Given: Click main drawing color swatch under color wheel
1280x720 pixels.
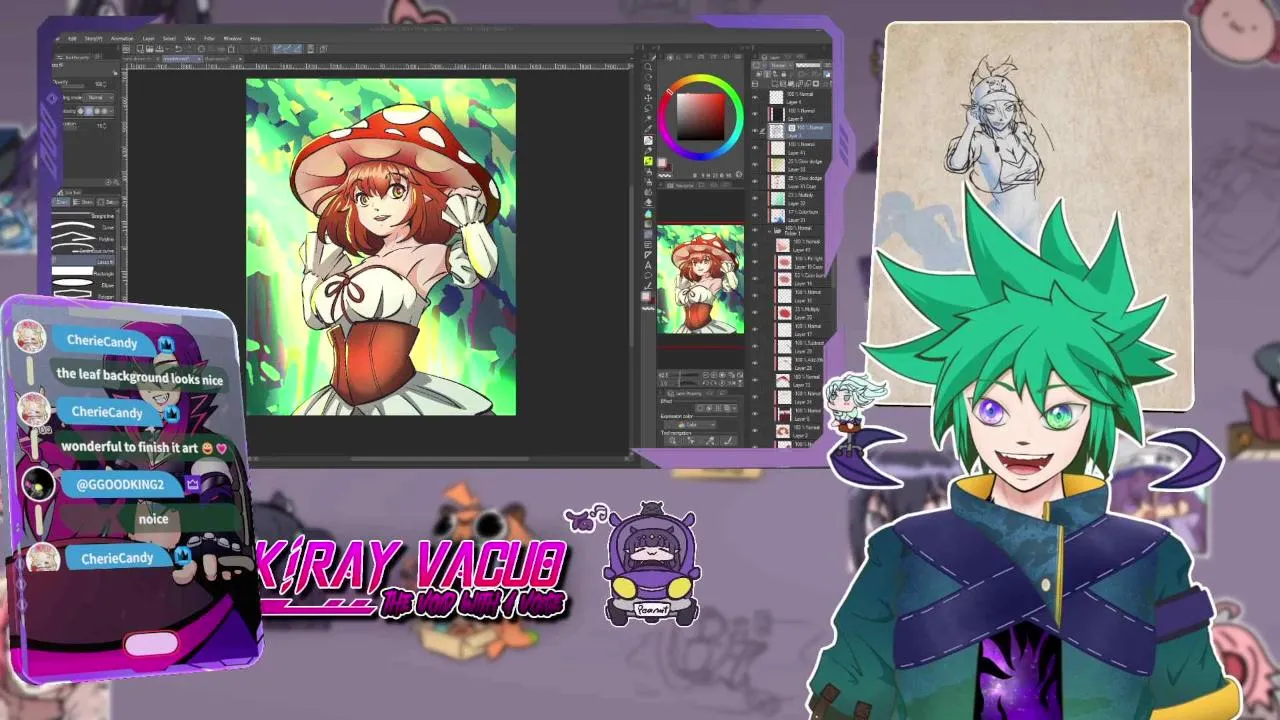Looking at the screenshot, I should click(661, 163).
